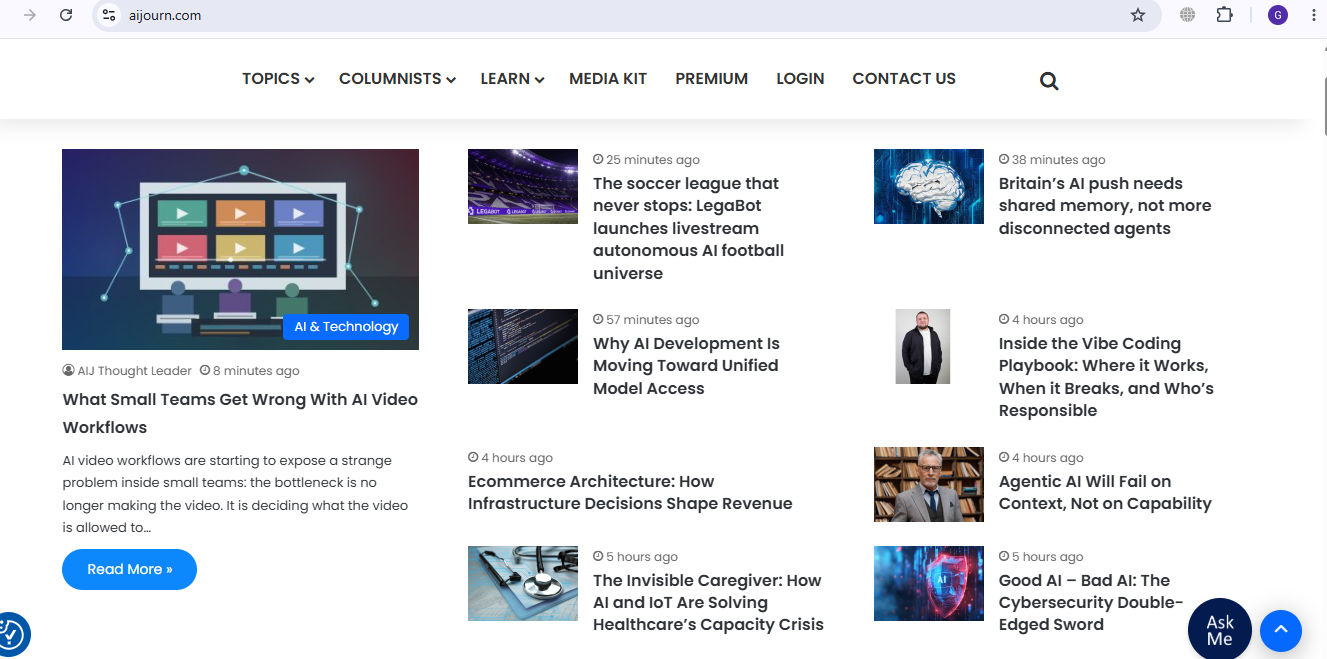This screenshot has width=1327, height=659.
Task: Open the Ask Me chat bubble
Action: [x=1220, y=630]
